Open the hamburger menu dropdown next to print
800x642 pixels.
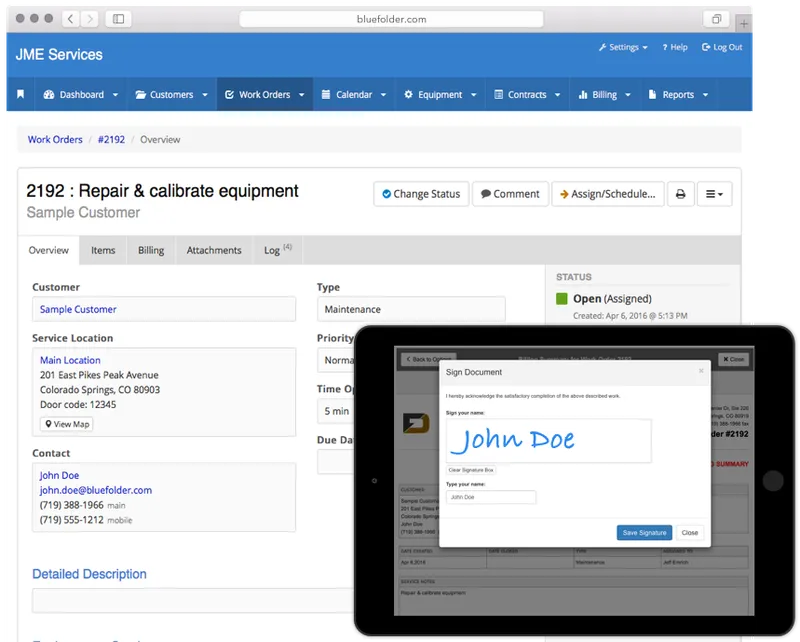pos(714,194)
